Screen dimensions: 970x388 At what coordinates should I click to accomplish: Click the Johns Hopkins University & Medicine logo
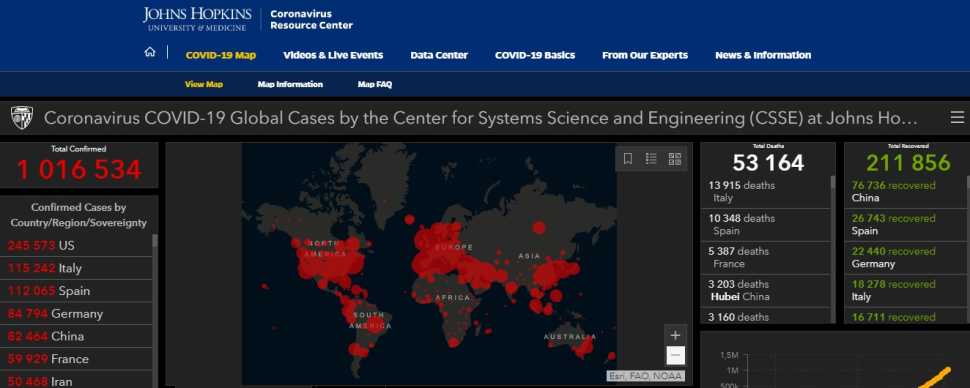click(197, 19)
